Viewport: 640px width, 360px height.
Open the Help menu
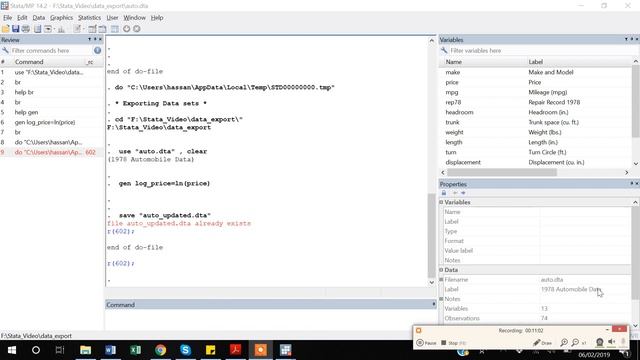point(157,18)
